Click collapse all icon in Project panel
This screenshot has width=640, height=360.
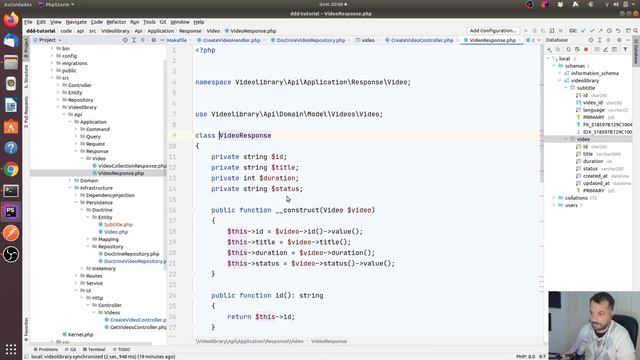tap(142, 40)
